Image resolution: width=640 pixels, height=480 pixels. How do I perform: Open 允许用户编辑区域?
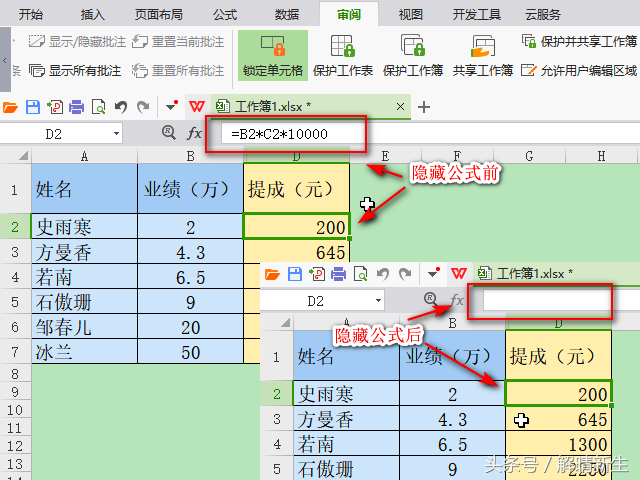point(579,71)
